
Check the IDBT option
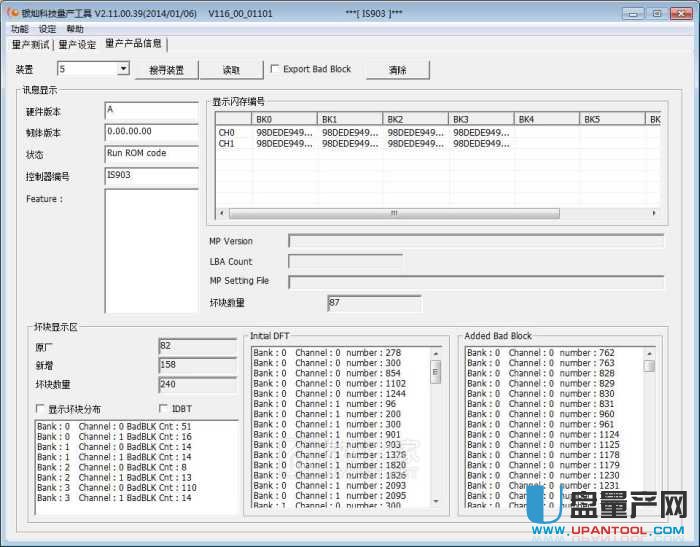click(x=164, y=409)
